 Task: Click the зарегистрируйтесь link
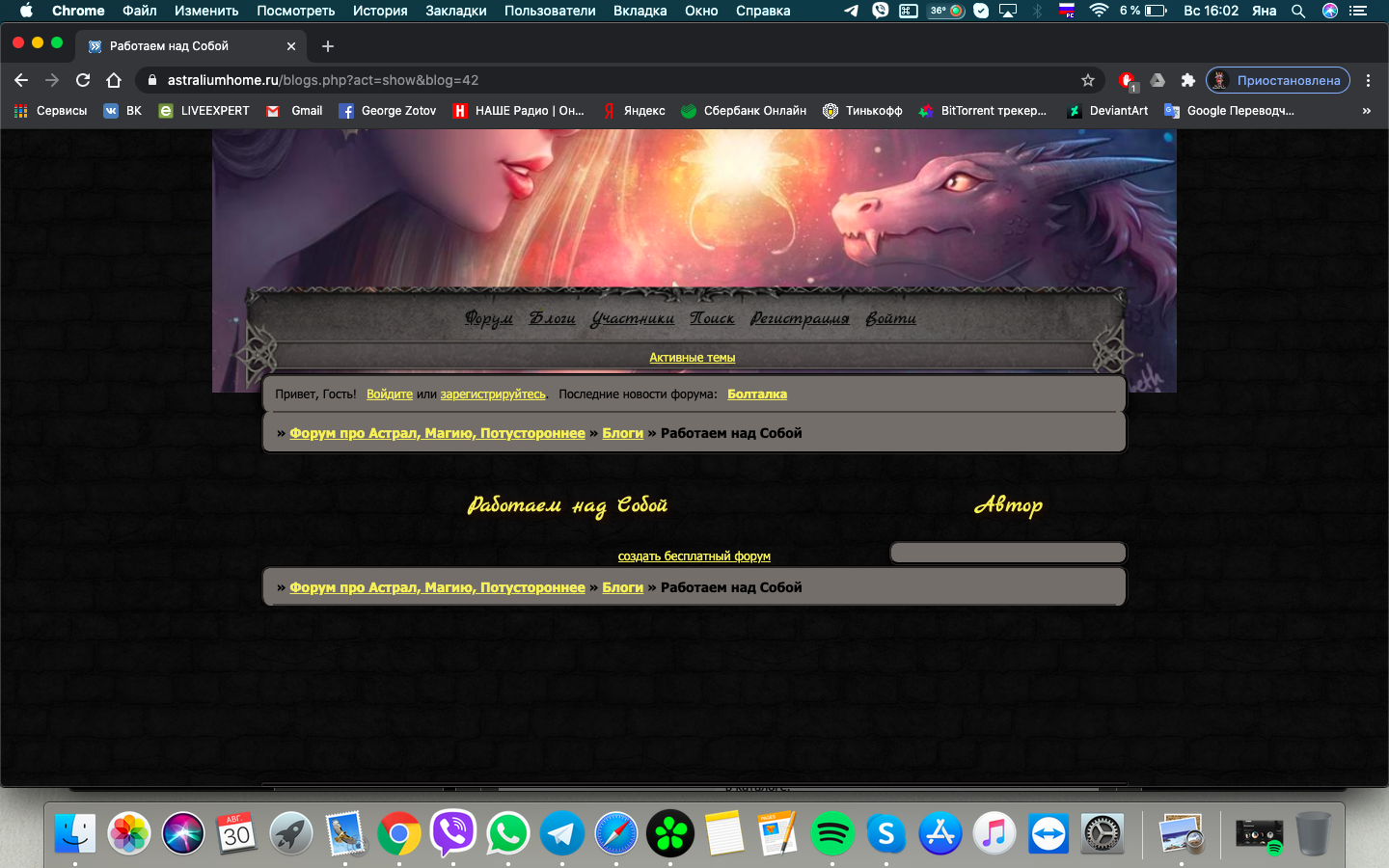click(x=493, y=394)
